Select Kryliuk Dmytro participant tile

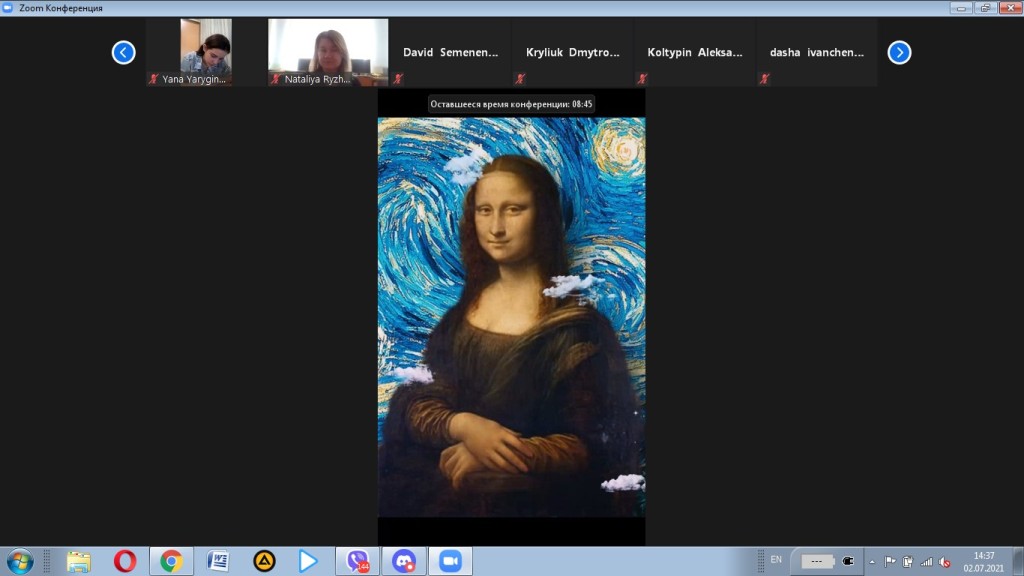tap(573, 52)
